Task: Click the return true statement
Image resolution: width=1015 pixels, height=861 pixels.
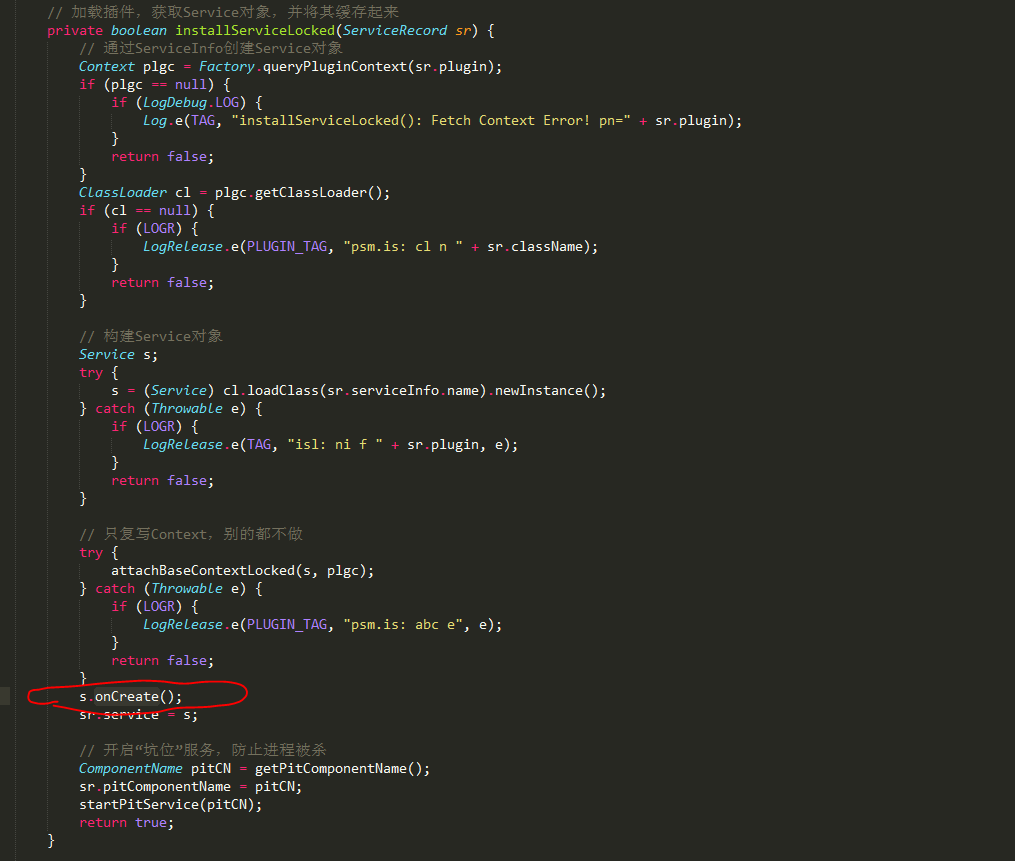Action: (127, 823)
